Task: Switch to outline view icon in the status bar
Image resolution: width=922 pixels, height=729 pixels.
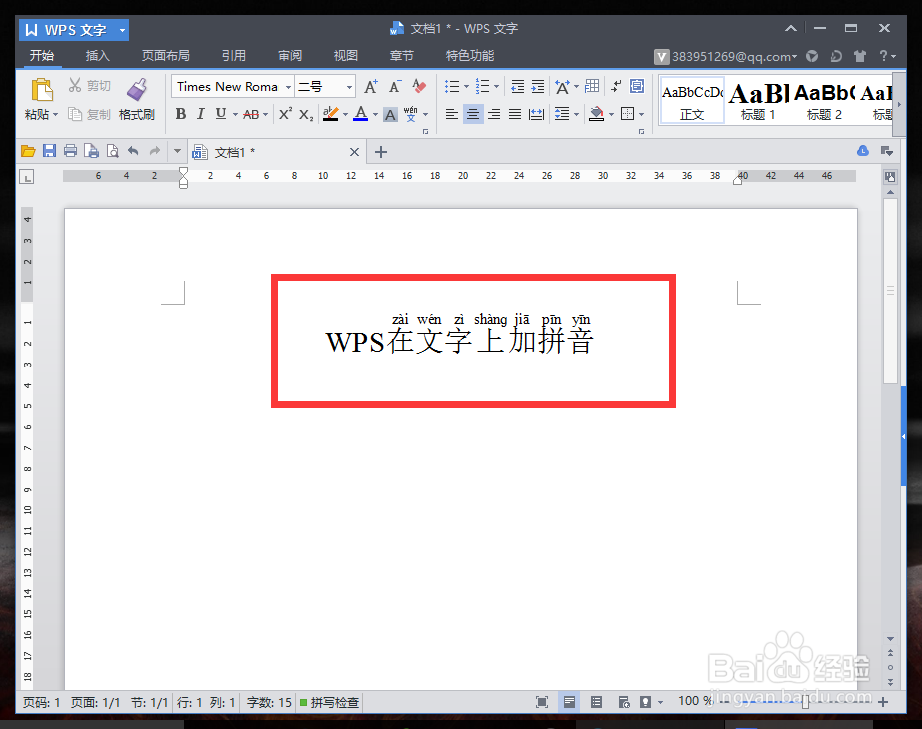Action: coord(596,701)
